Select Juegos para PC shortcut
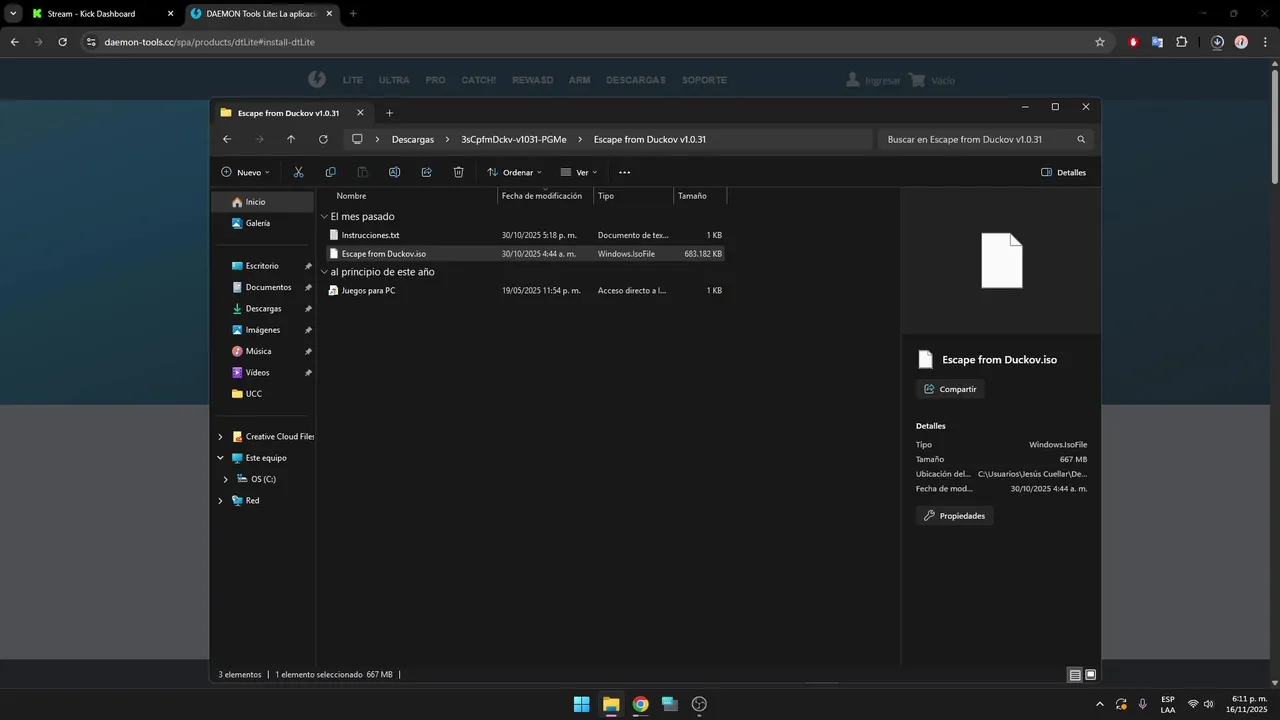Image resolution: width=1280 pixels, height=720 pixels. click(x=526, y=290)
